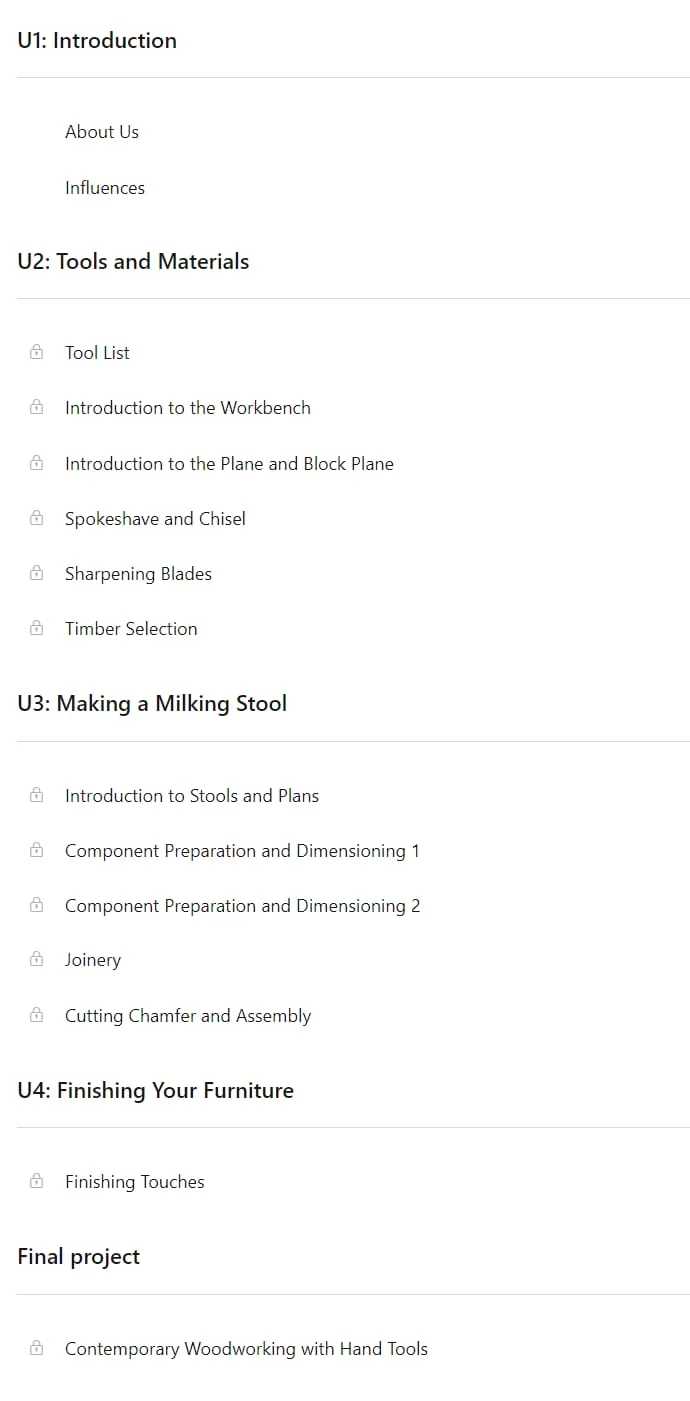Screen dimensions: 690x1401
Task: Click lock icon next to Joinery lesson
Action: point(37,959)
